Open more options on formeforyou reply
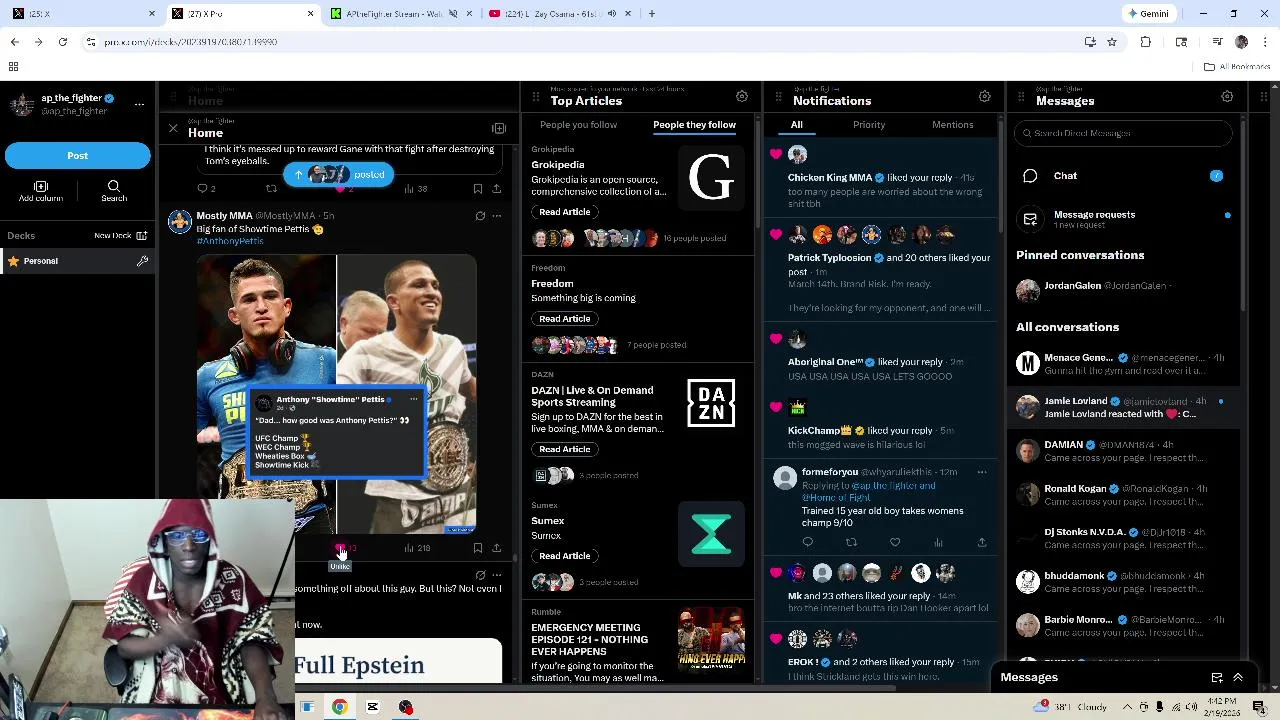This screenshot has height=720, width=1280. tap(981, 472)
